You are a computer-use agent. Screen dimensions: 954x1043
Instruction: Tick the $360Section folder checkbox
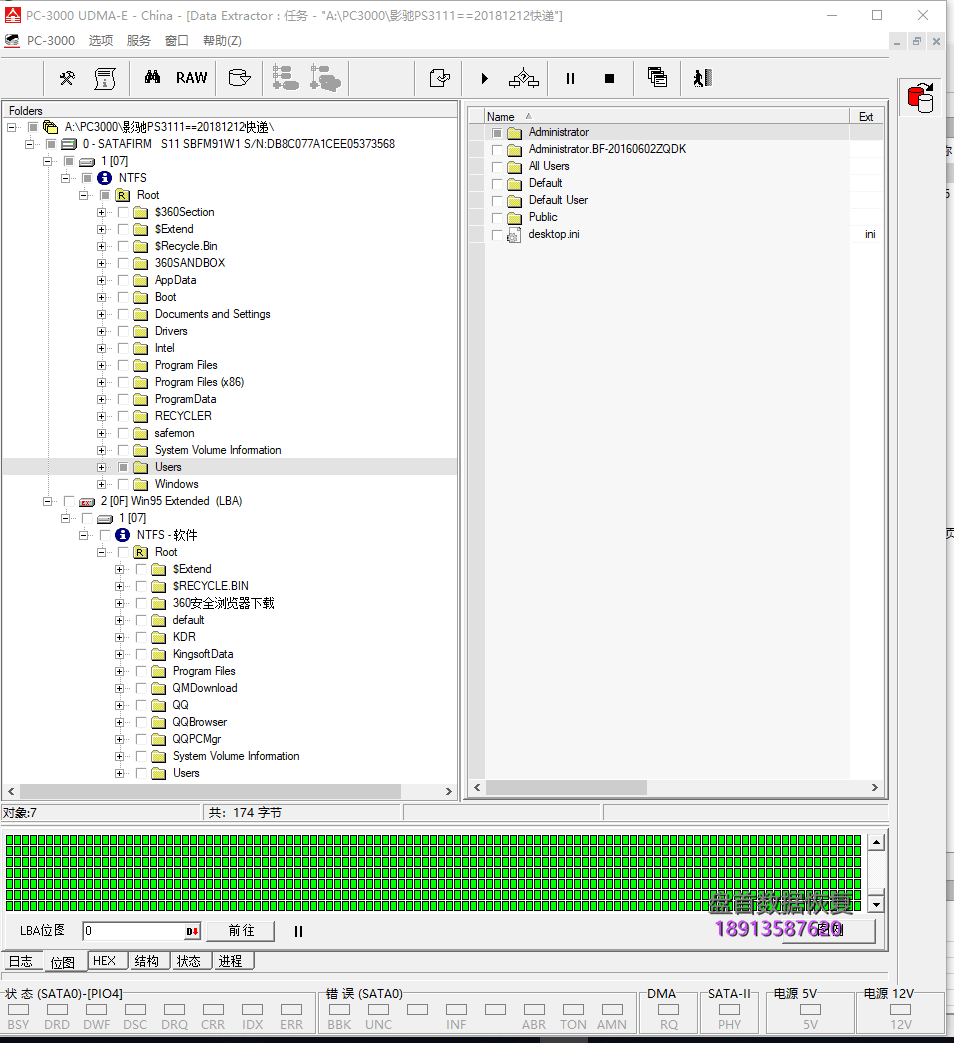(x=123, y=212)
